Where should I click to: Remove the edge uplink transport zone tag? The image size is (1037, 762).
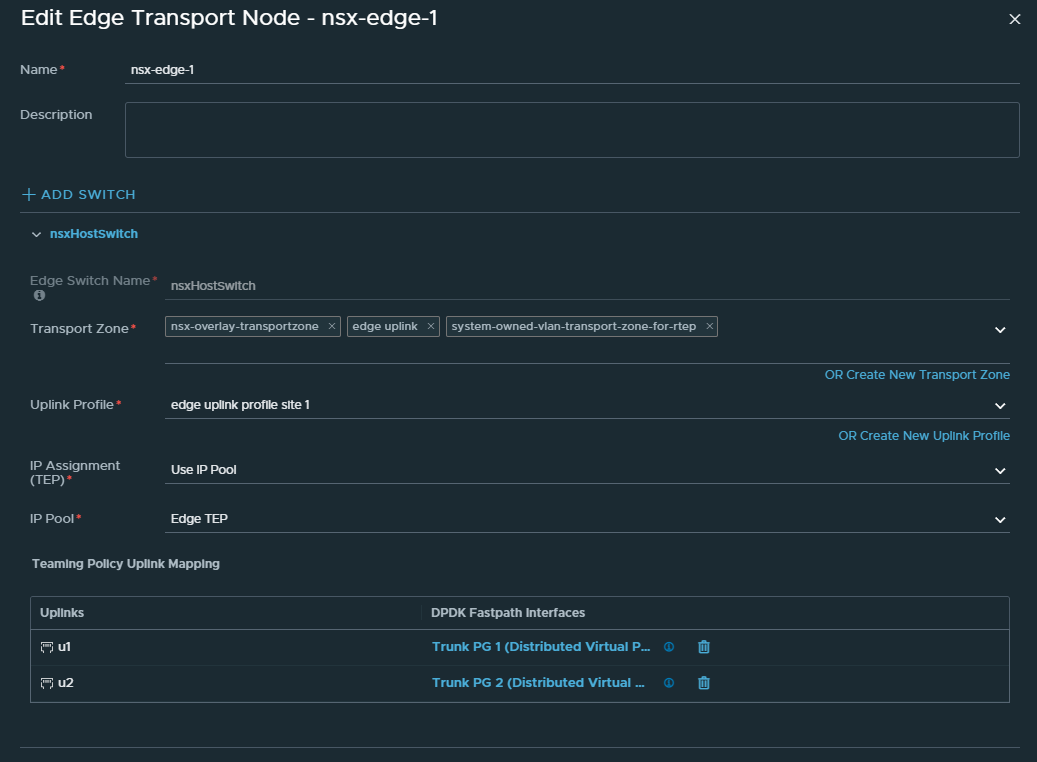point(430,326)
